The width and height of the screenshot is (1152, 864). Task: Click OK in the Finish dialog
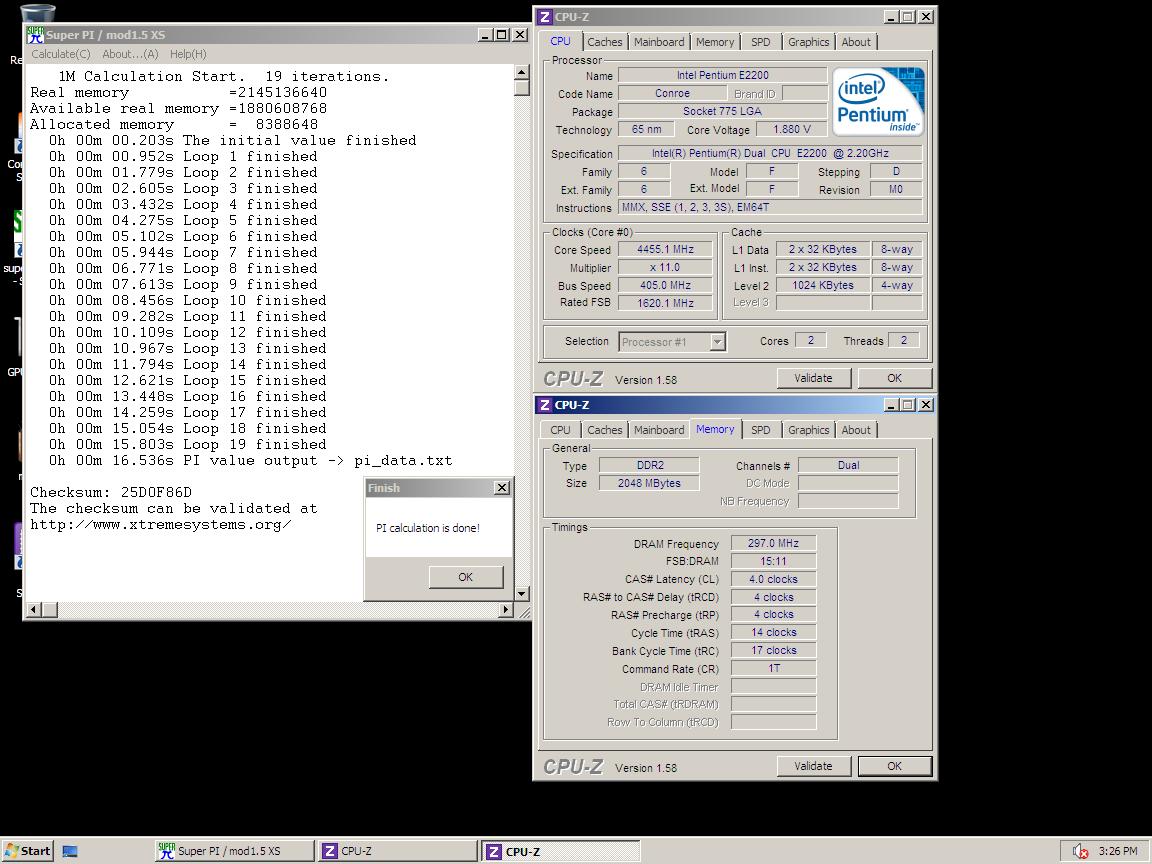pos(466,577)
